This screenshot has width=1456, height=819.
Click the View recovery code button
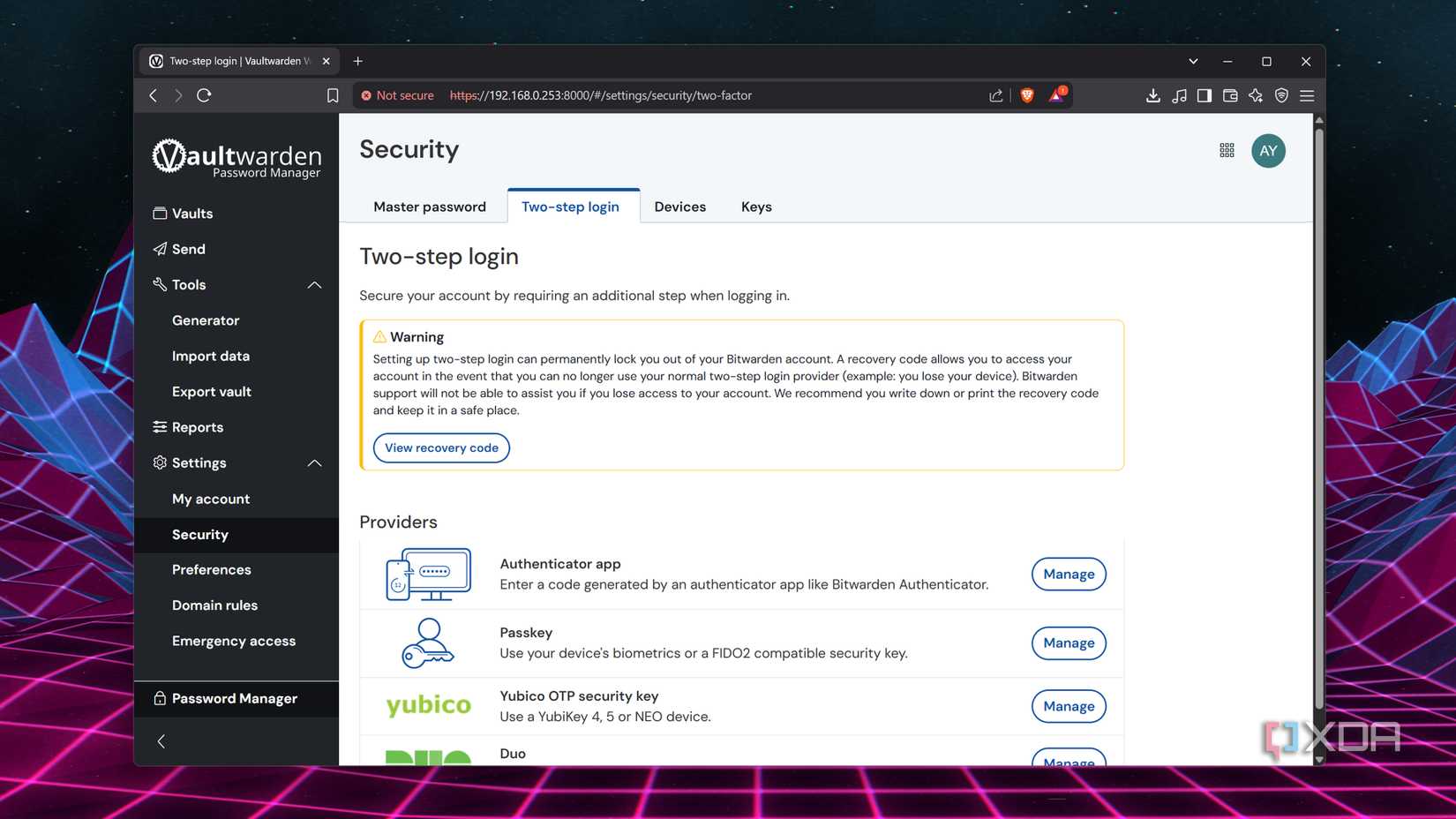point(441,447)
